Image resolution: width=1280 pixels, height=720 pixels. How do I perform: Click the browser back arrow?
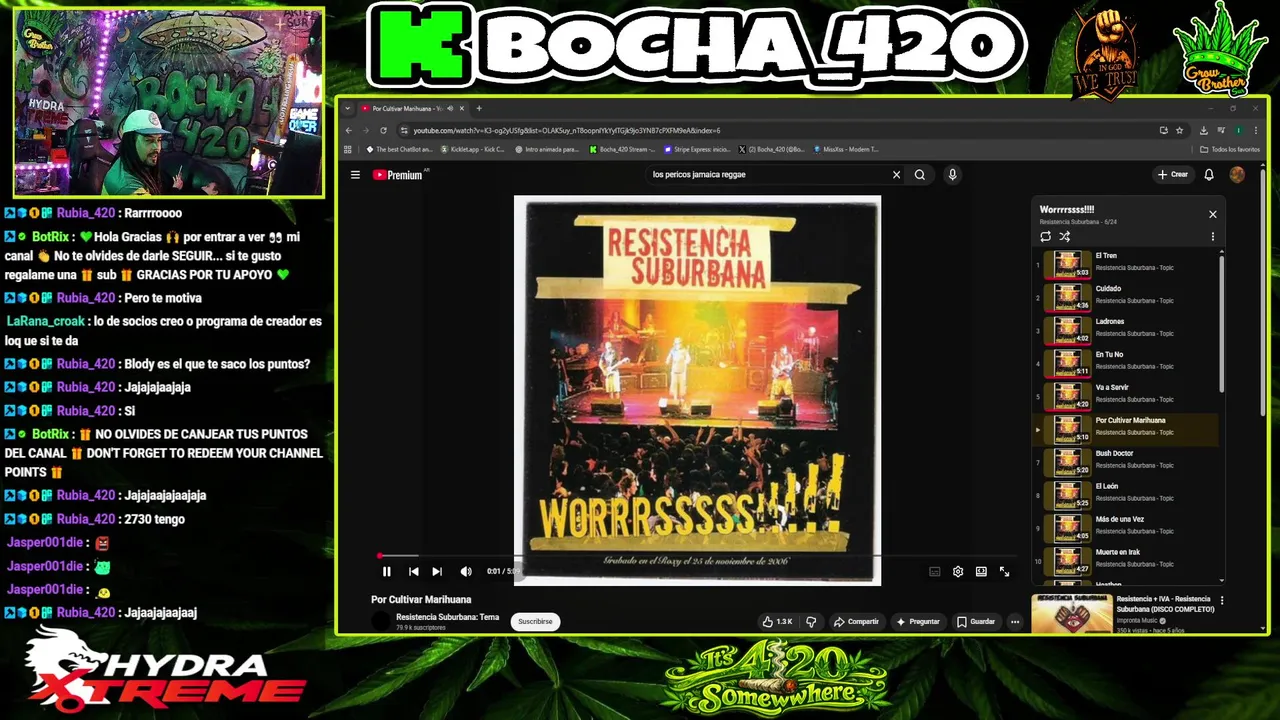(x=349, y=130)
